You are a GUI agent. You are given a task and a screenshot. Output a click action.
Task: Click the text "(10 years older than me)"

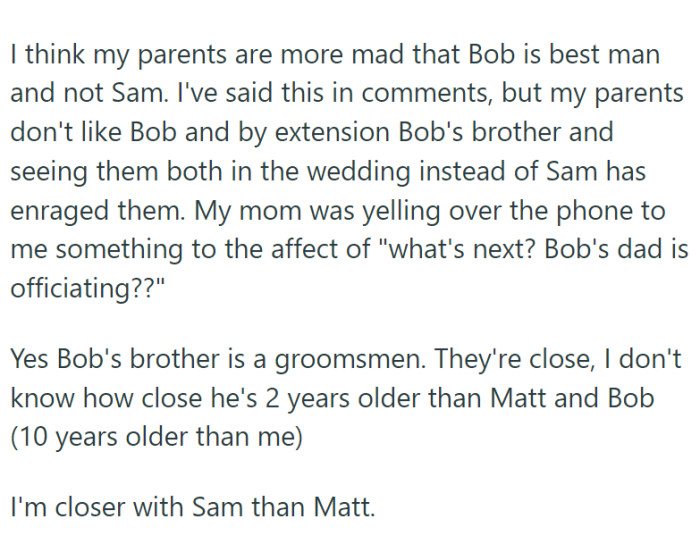(x=157, y=437)
